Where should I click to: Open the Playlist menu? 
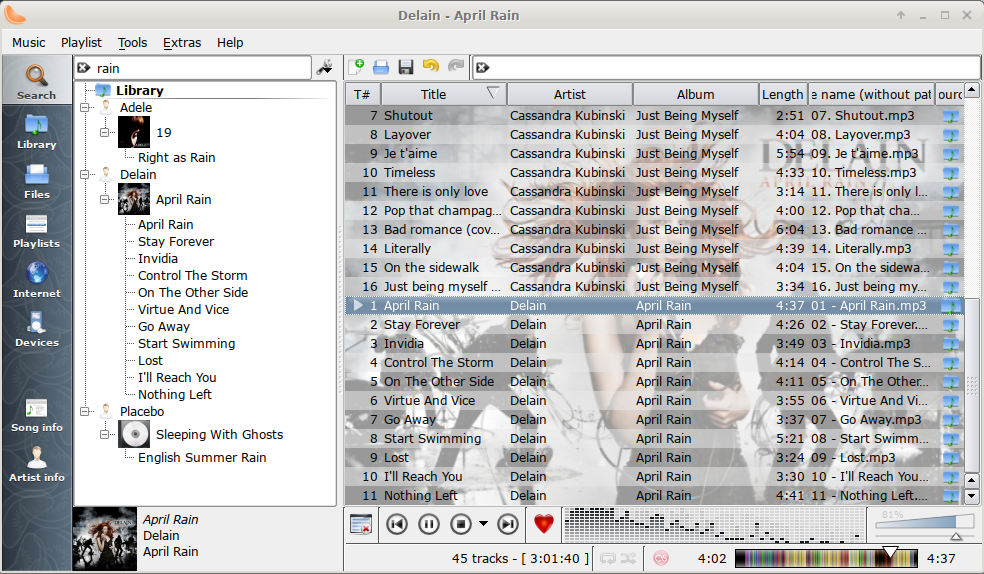point(81,43)
